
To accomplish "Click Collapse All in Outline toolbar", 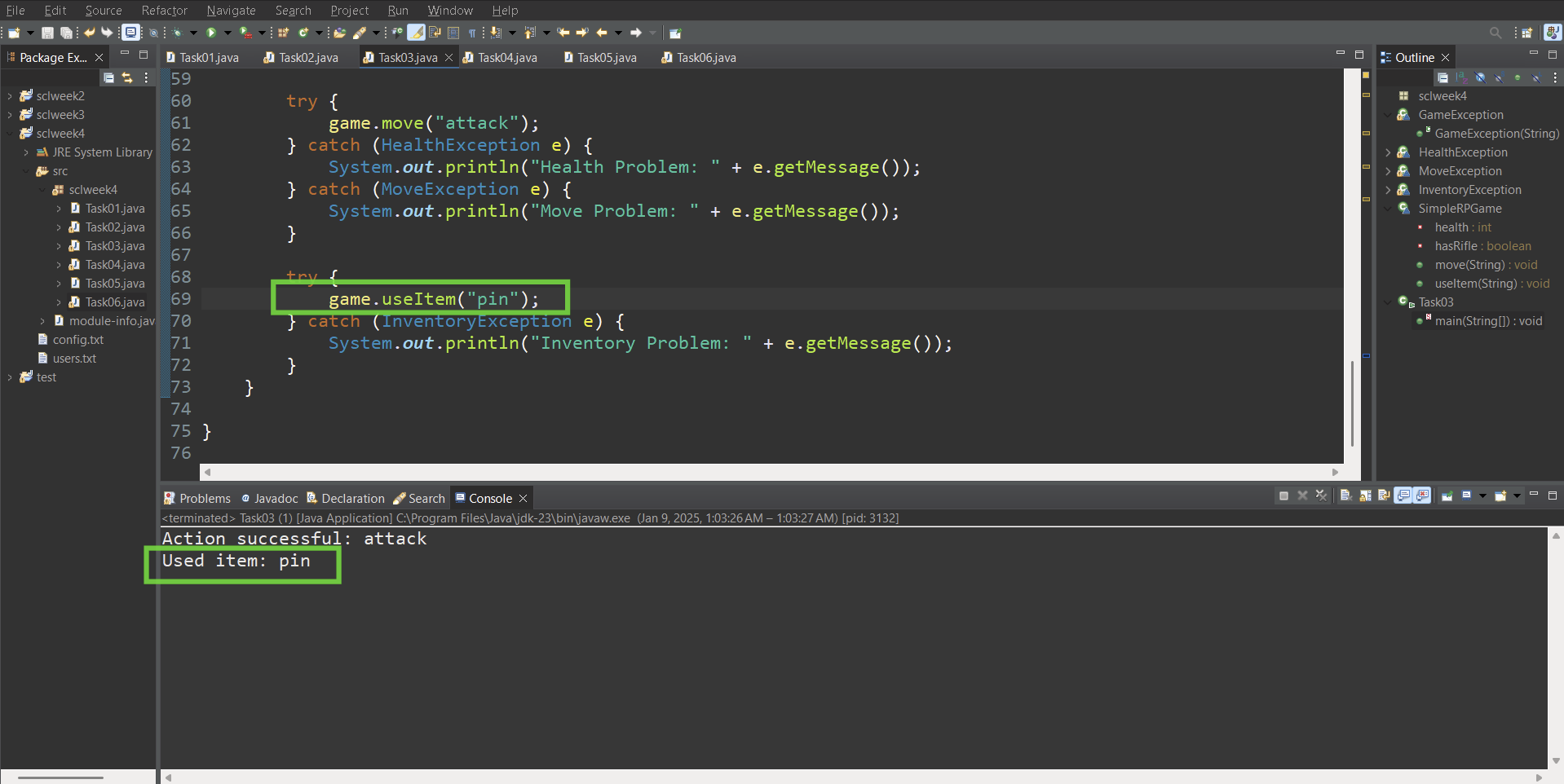I will [1443, 77].
